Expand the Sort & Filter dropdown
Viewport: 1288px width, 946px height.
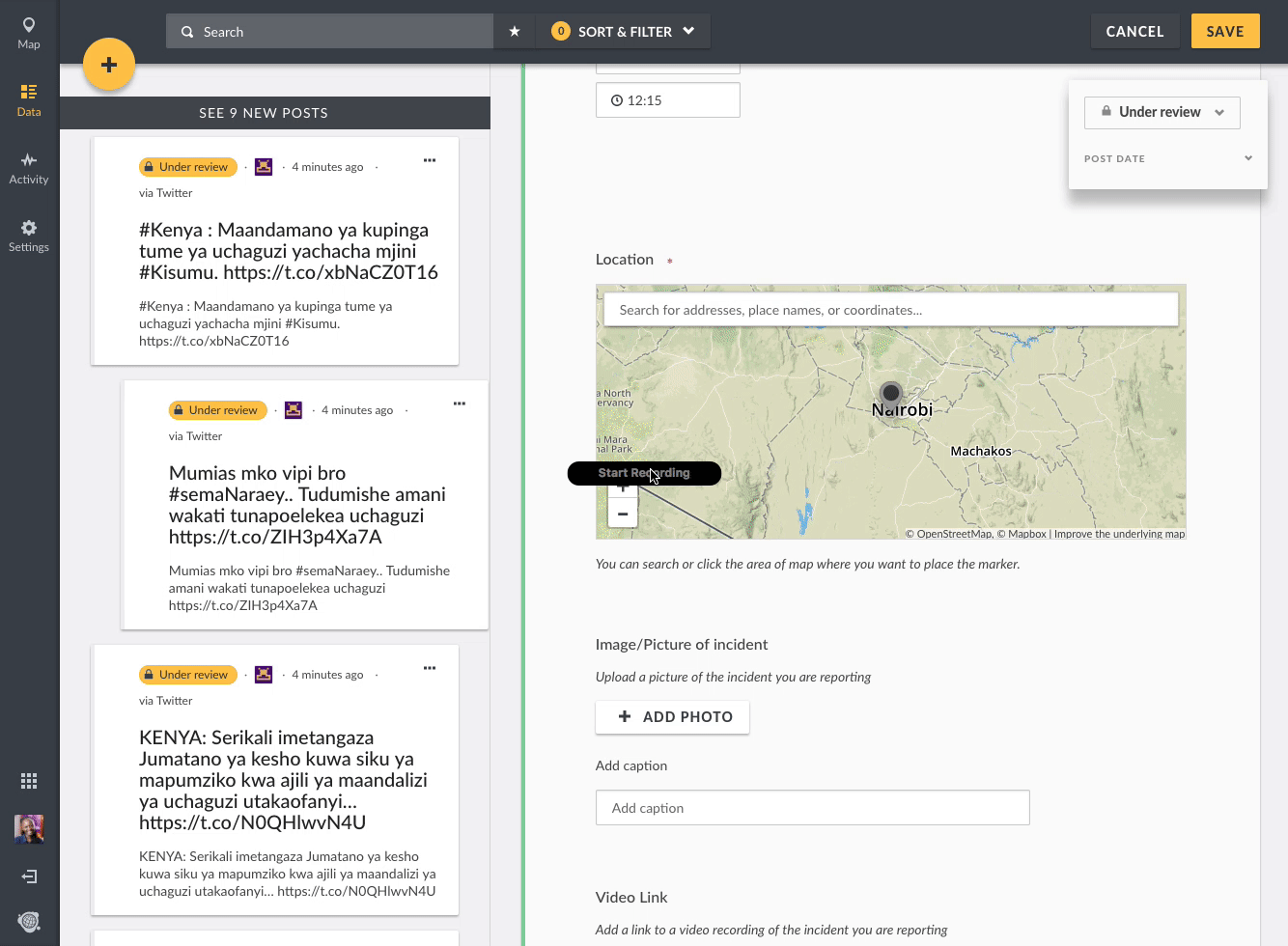[625, 32]
